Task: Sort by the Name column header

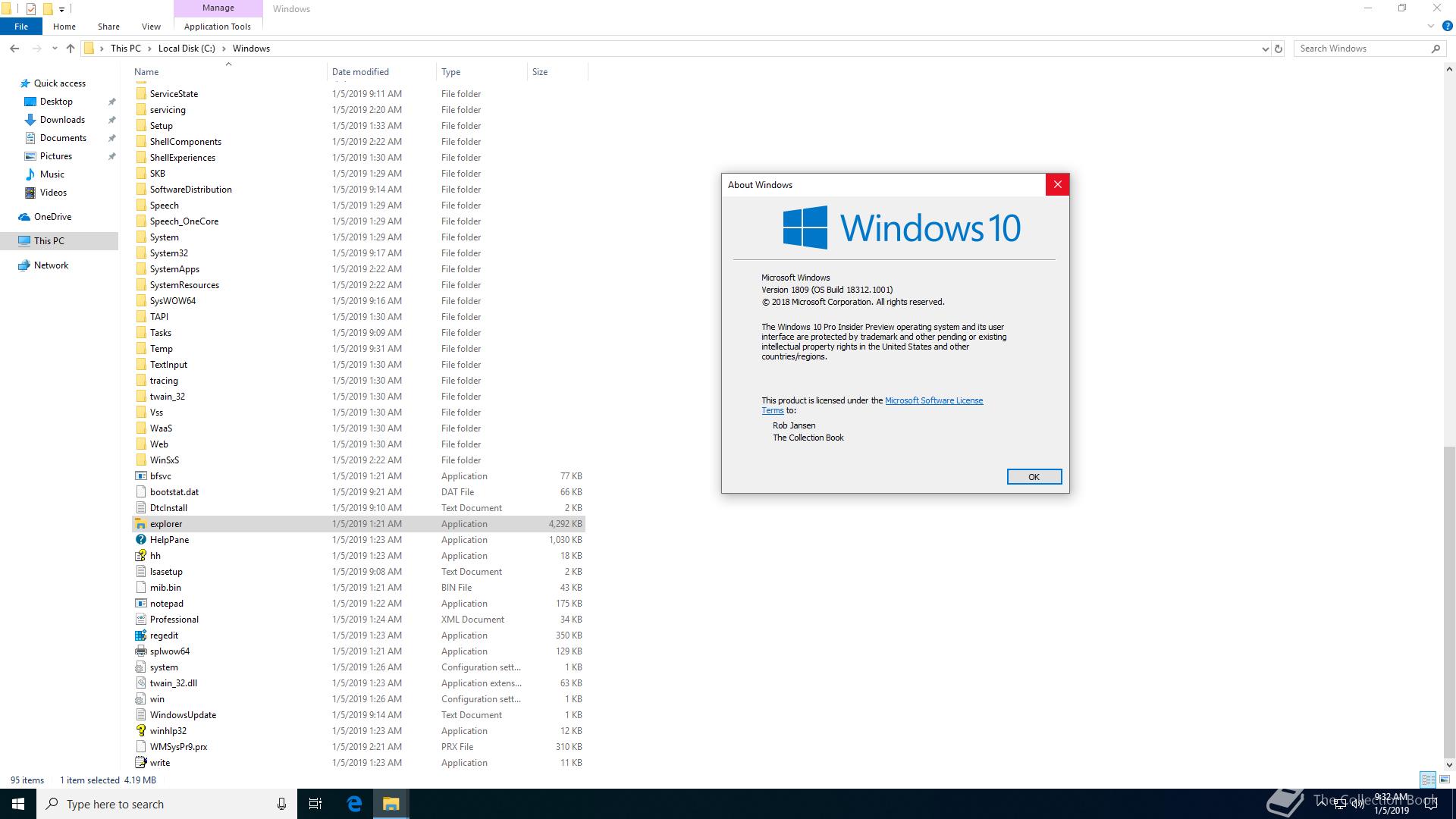Action: coord(228,72)
